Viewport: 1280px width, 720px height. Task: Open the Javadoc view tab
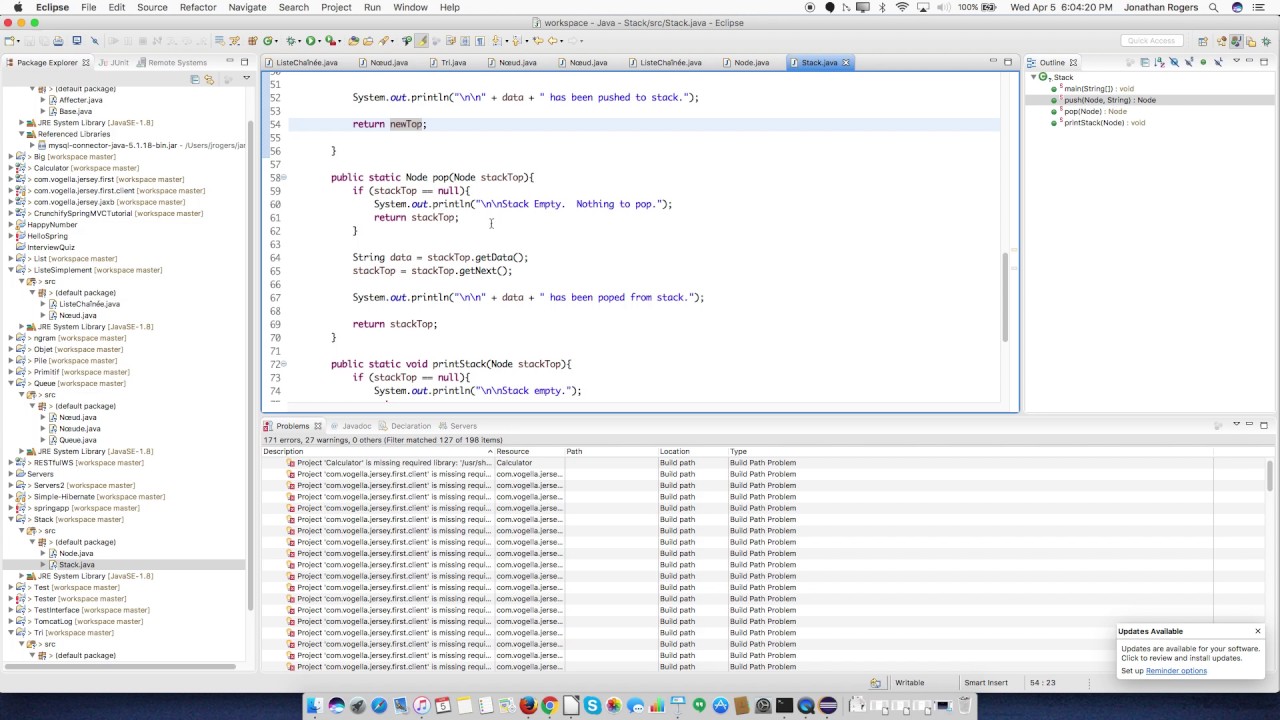click(356, 426)
